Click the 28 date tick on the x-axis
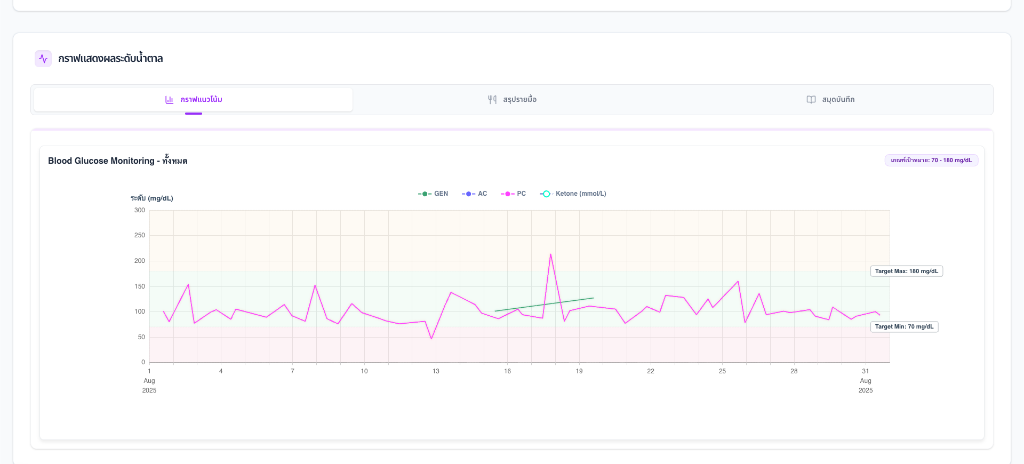 [793, 371]
